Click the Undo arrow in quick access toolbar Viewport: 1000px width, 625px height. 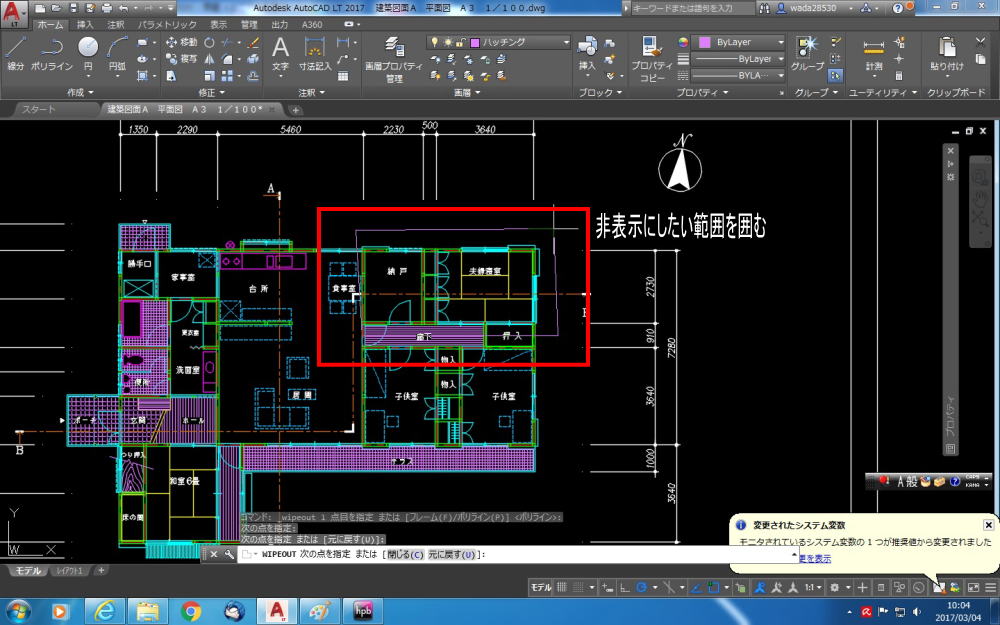pyautogui.click(x=123, y=8)
